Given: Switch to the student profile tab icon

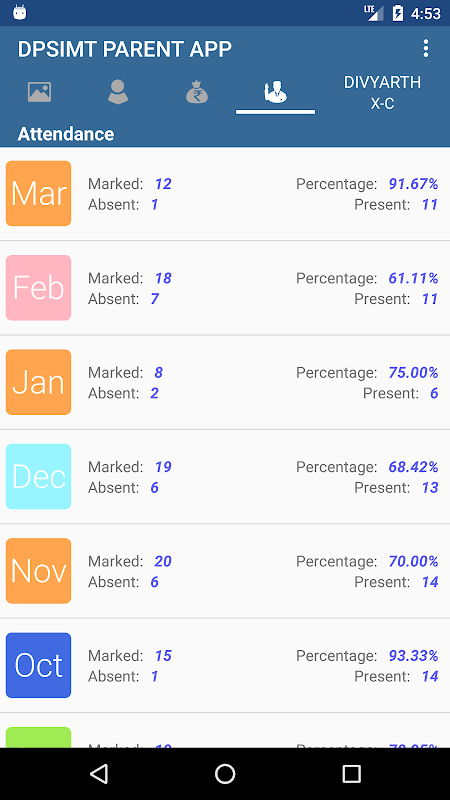Looking at the screenshot, I should (118, 92).
